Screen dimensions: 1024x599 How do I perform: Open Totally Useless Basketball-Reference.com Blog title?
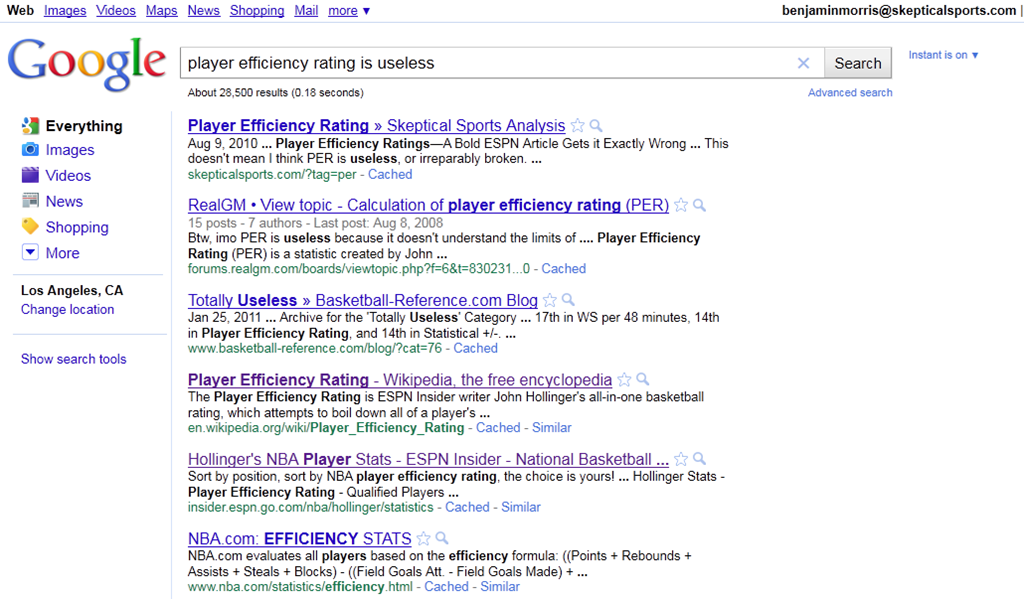pyautogui.click(x=362, y=300)
